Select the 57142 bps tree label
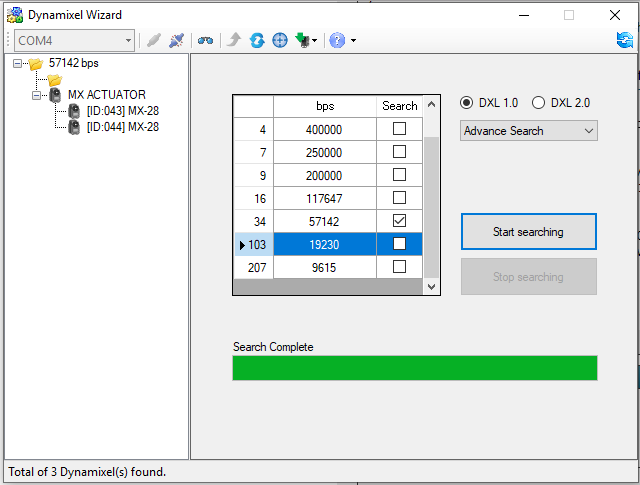 pos(73,63)
